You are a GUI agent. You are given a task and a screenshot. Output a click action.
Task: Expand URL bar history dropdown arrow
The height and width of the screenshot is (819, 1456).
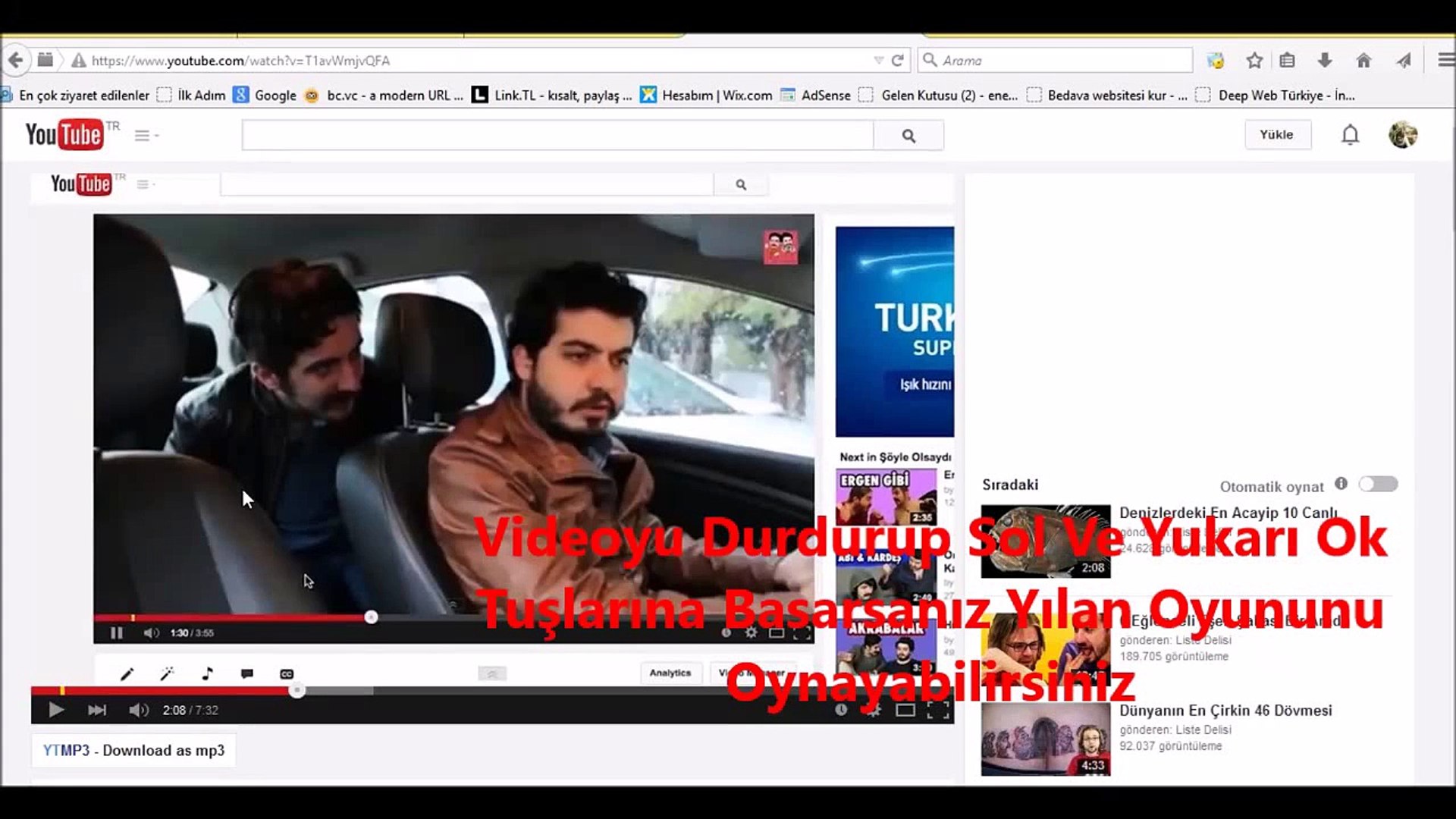[x=878, y=61]
